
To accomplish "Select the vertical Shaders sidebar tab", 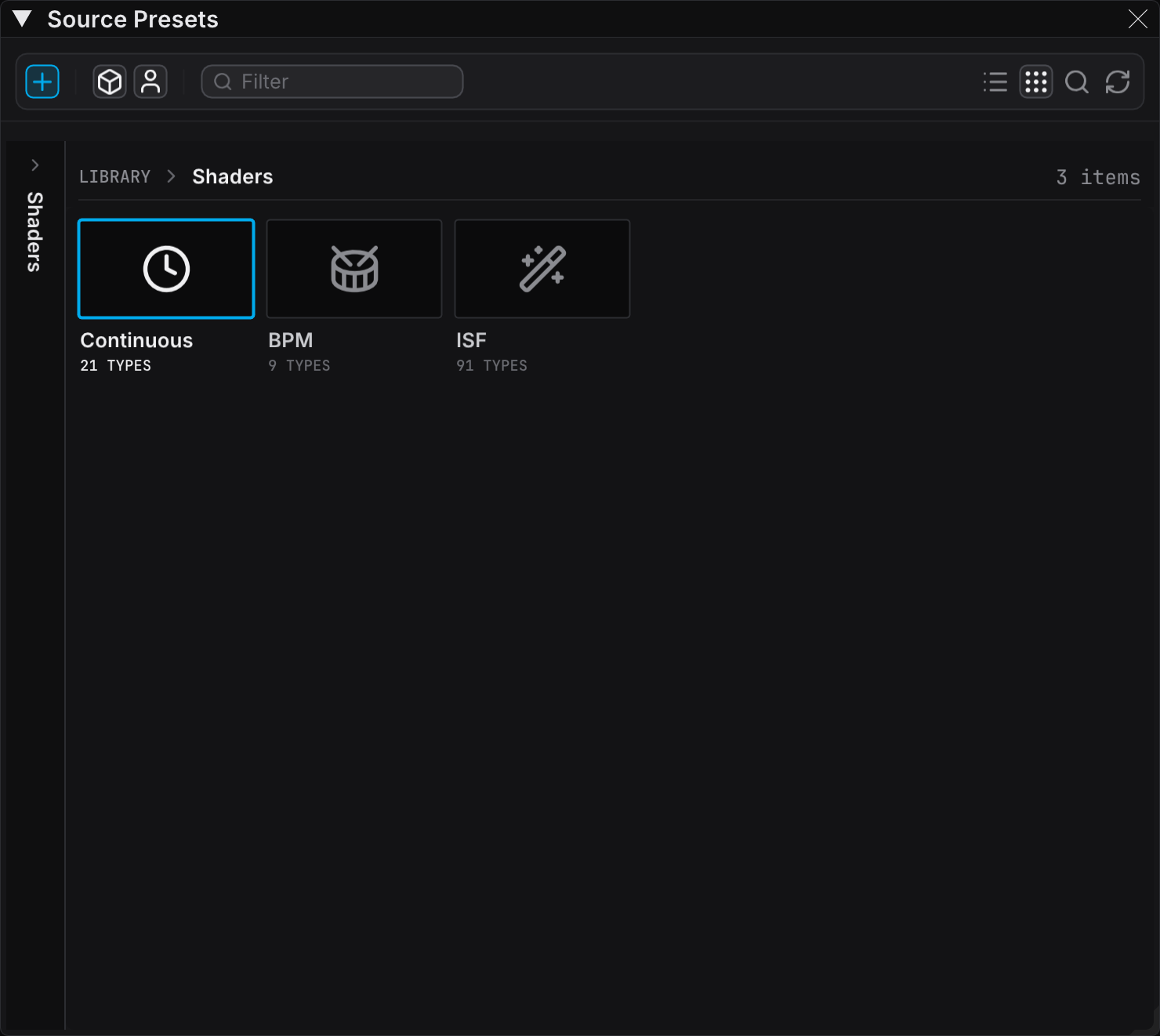I will 34,232.
